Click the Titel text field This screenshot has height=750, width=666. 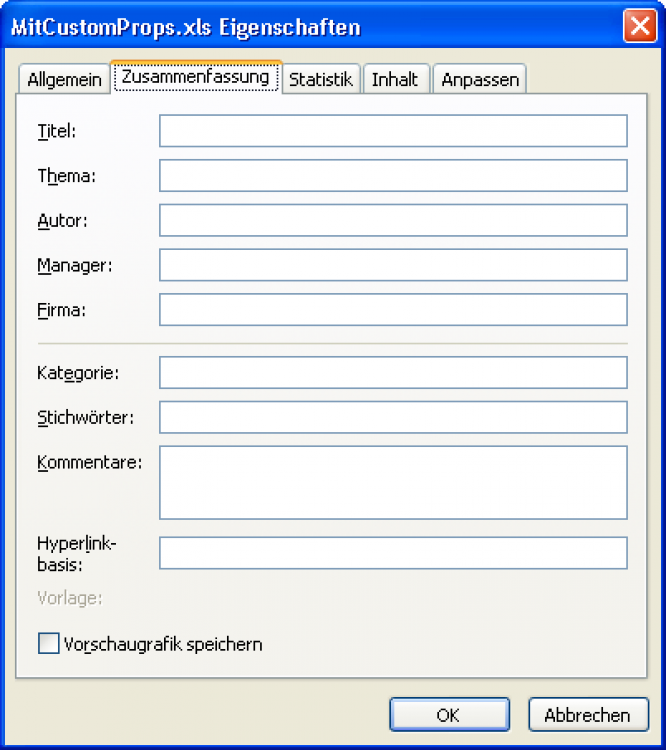393,131
